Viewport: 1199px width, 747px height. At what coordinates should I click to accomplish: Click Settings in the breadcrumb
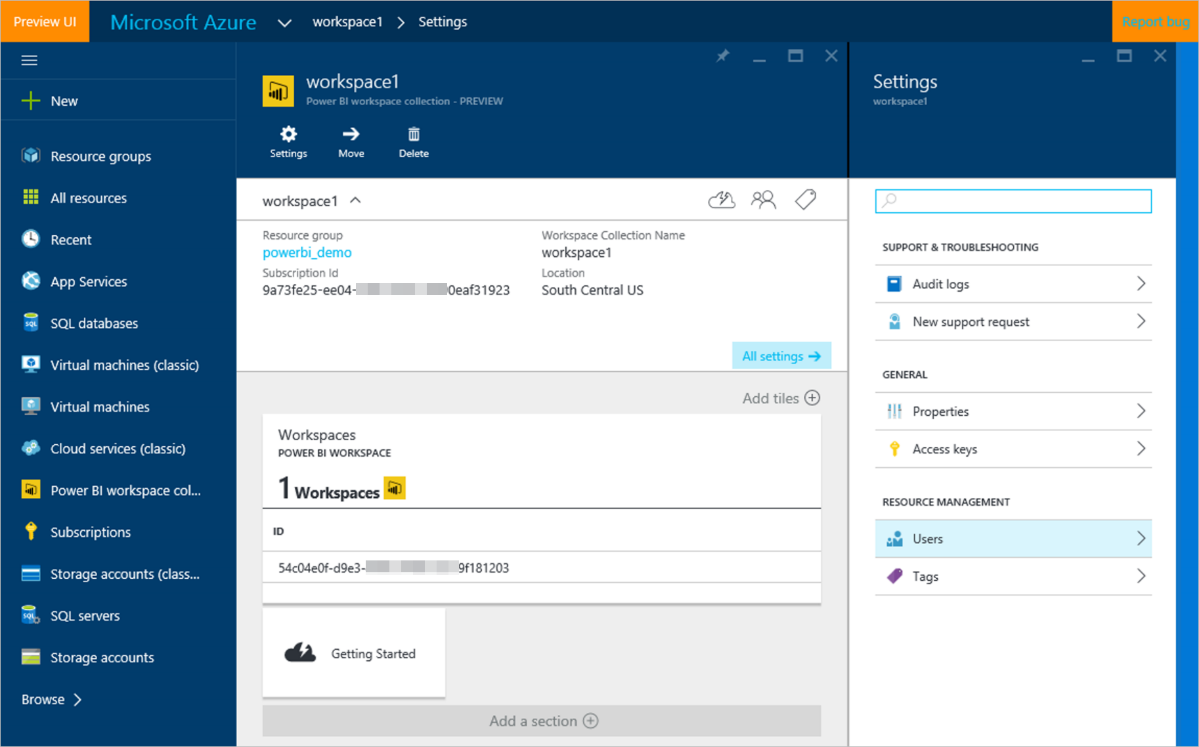(x=443, y=21)
